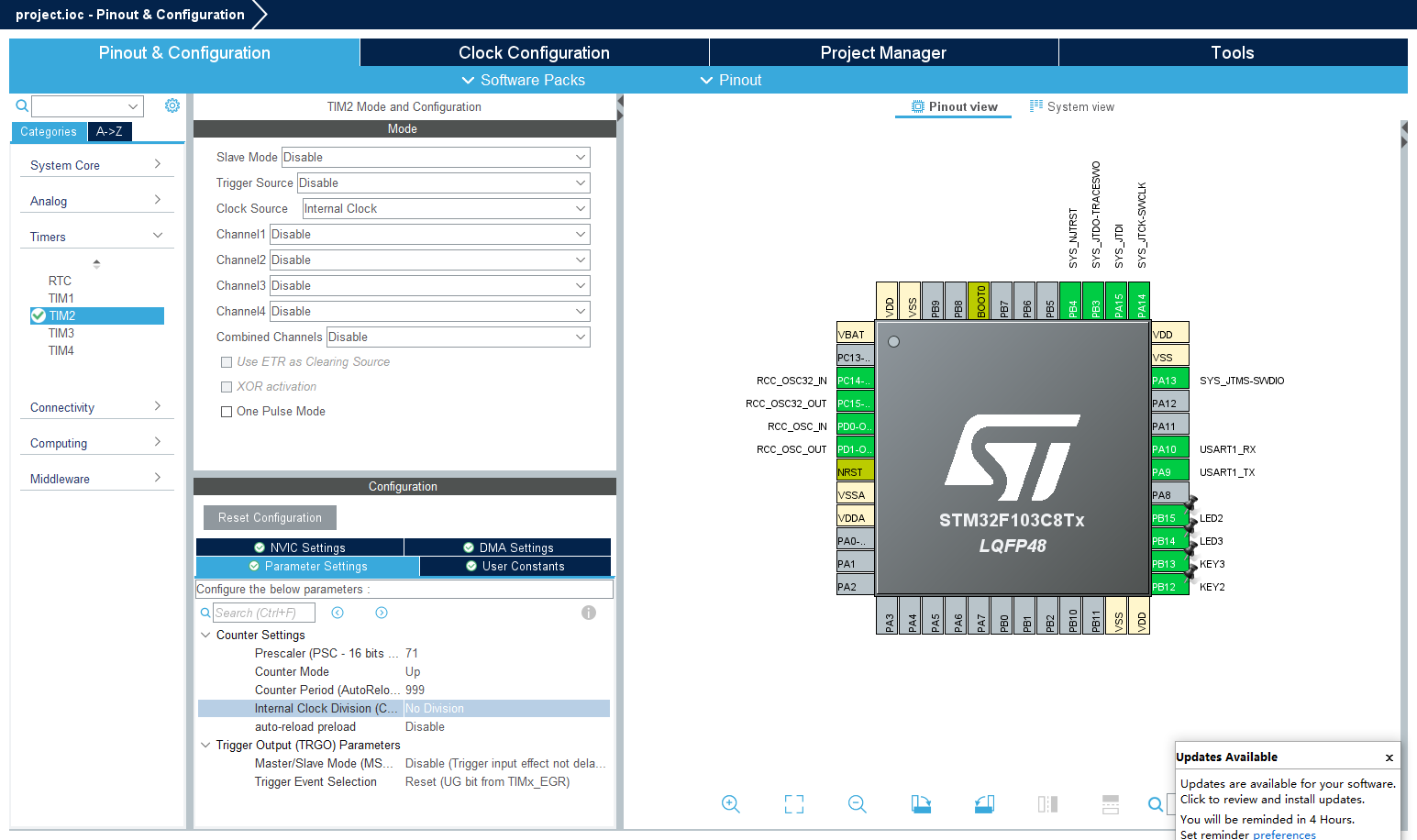Open the categories settings gear
This screenshot has height=840, width=1417.
pyautogui.click(x=172, y=105)
